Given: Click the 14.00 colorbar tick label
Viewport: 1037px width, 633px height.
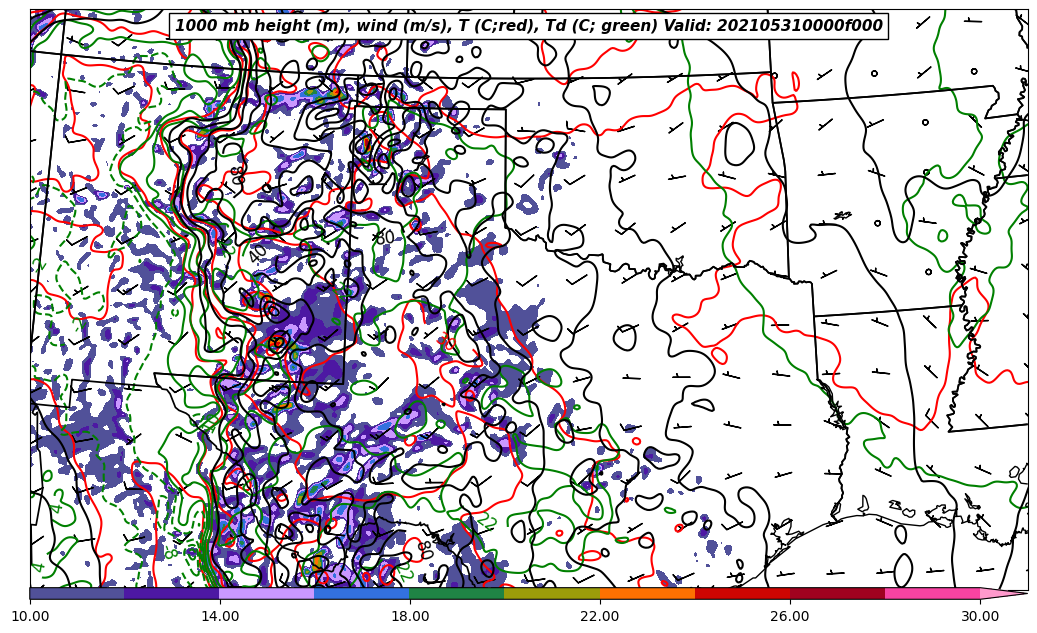Looking at the screenshot, I should coord(220,617).
